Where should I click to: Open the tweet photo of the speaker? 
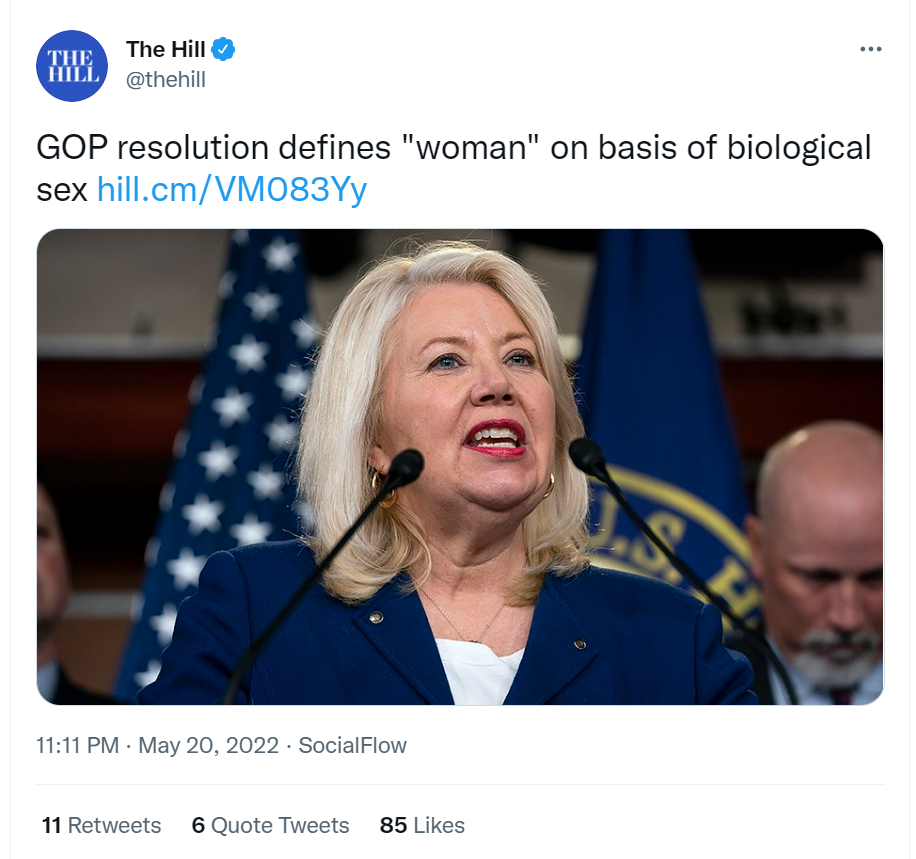460,466
